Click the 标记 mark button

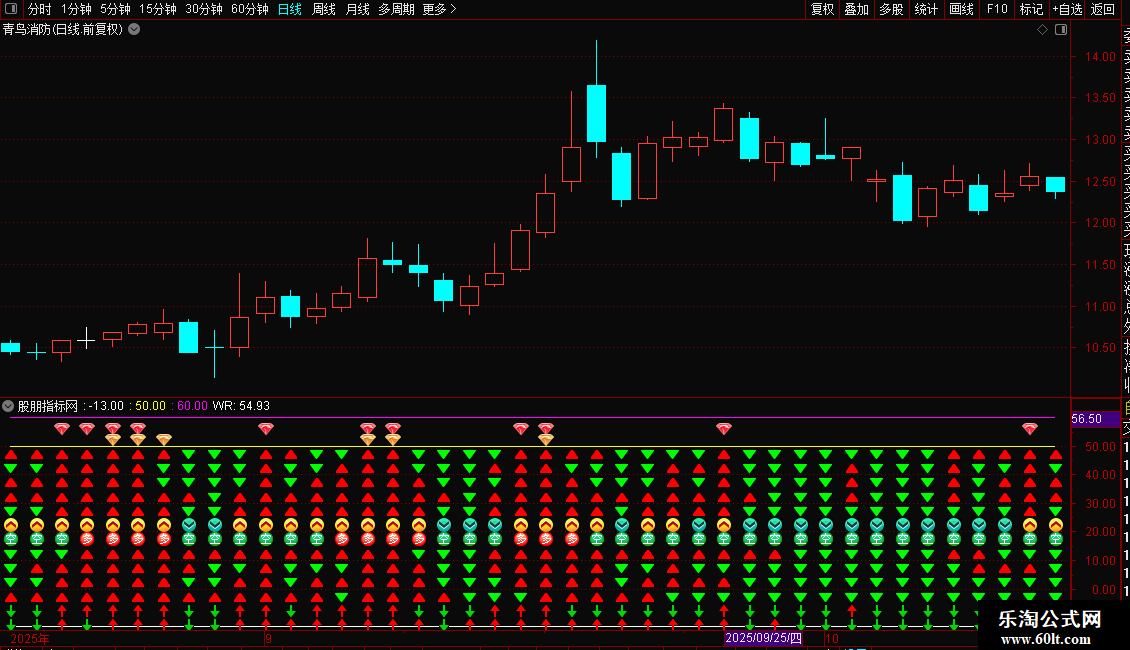point(1031,9)
